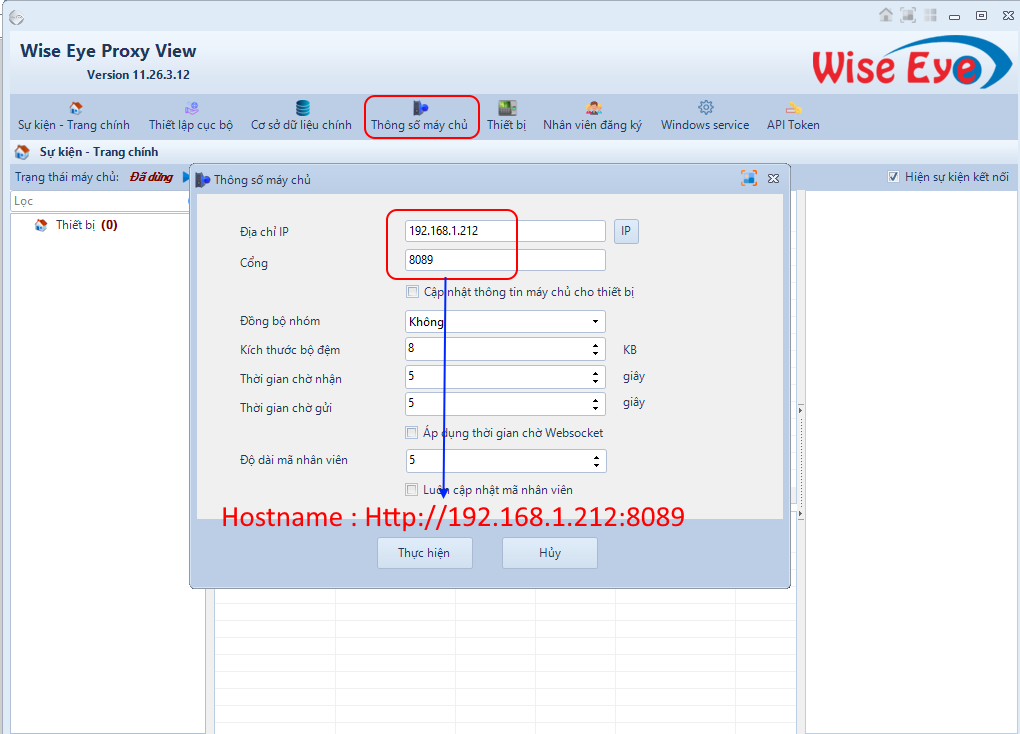This screenshot has height=734, width=1020.
Task: Enable Luôn cập nhật mã nhân viên option
Action: [x=411, y=489]
